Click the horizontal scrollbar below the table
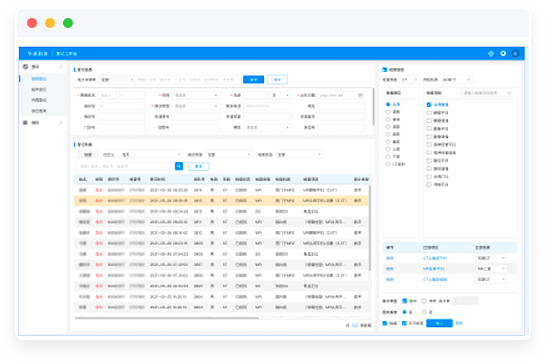546x363 pixels. (x=166, y=318)
